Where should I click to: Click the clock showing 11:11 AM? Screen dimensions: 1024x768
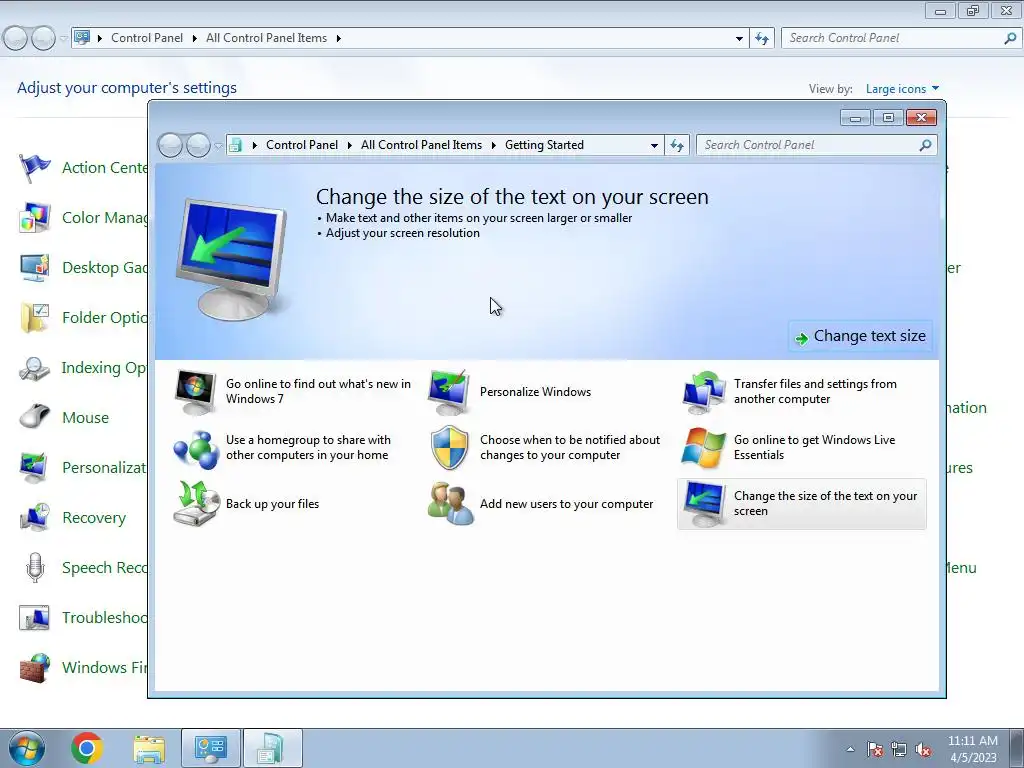click(x=972, y=741)
